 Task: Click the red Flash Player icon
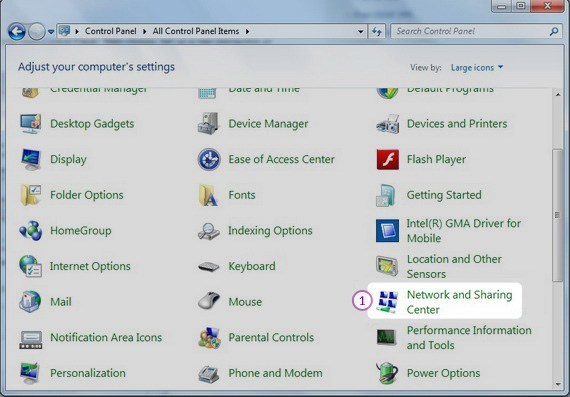pyautogui.click(x=388, y=159)
